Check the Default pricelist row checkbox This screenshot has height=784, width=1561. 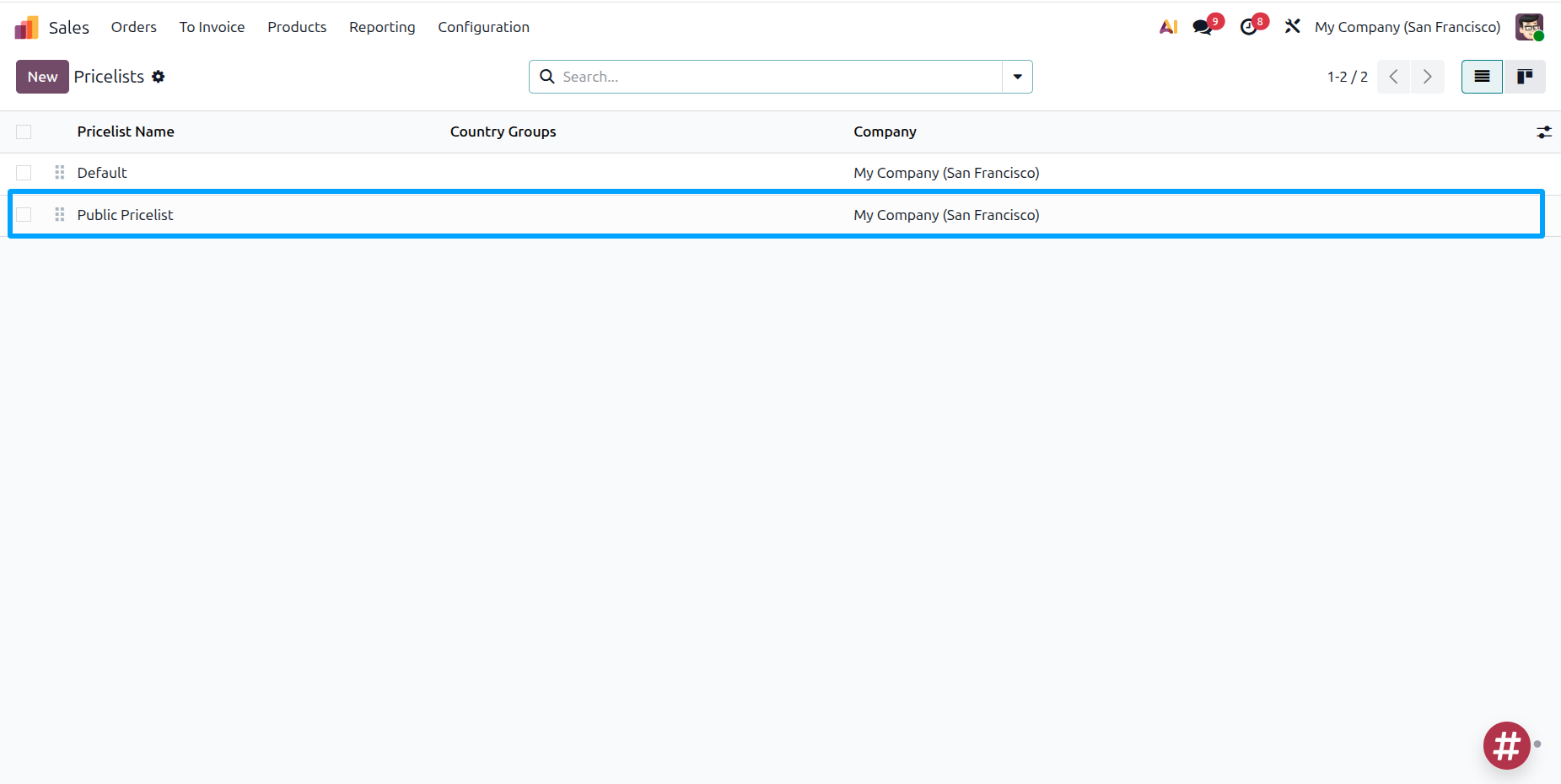click(x=24, y=172)
